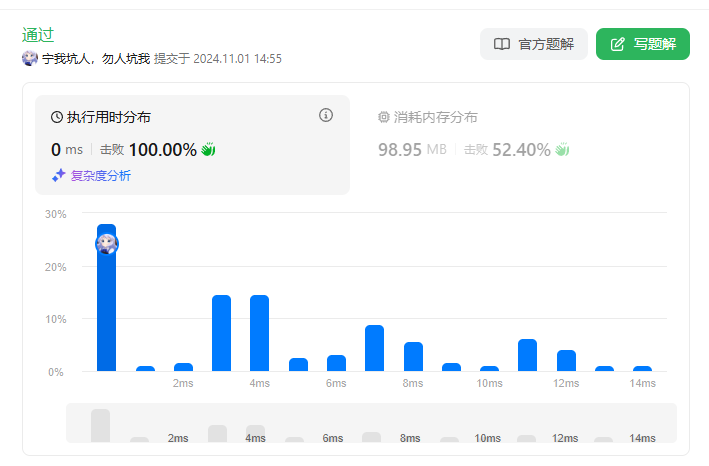Image resolution: width=709 pixels, height=466 pixels.
Task: Click the user avatar beside the username
Action: [x=30, y=59]
